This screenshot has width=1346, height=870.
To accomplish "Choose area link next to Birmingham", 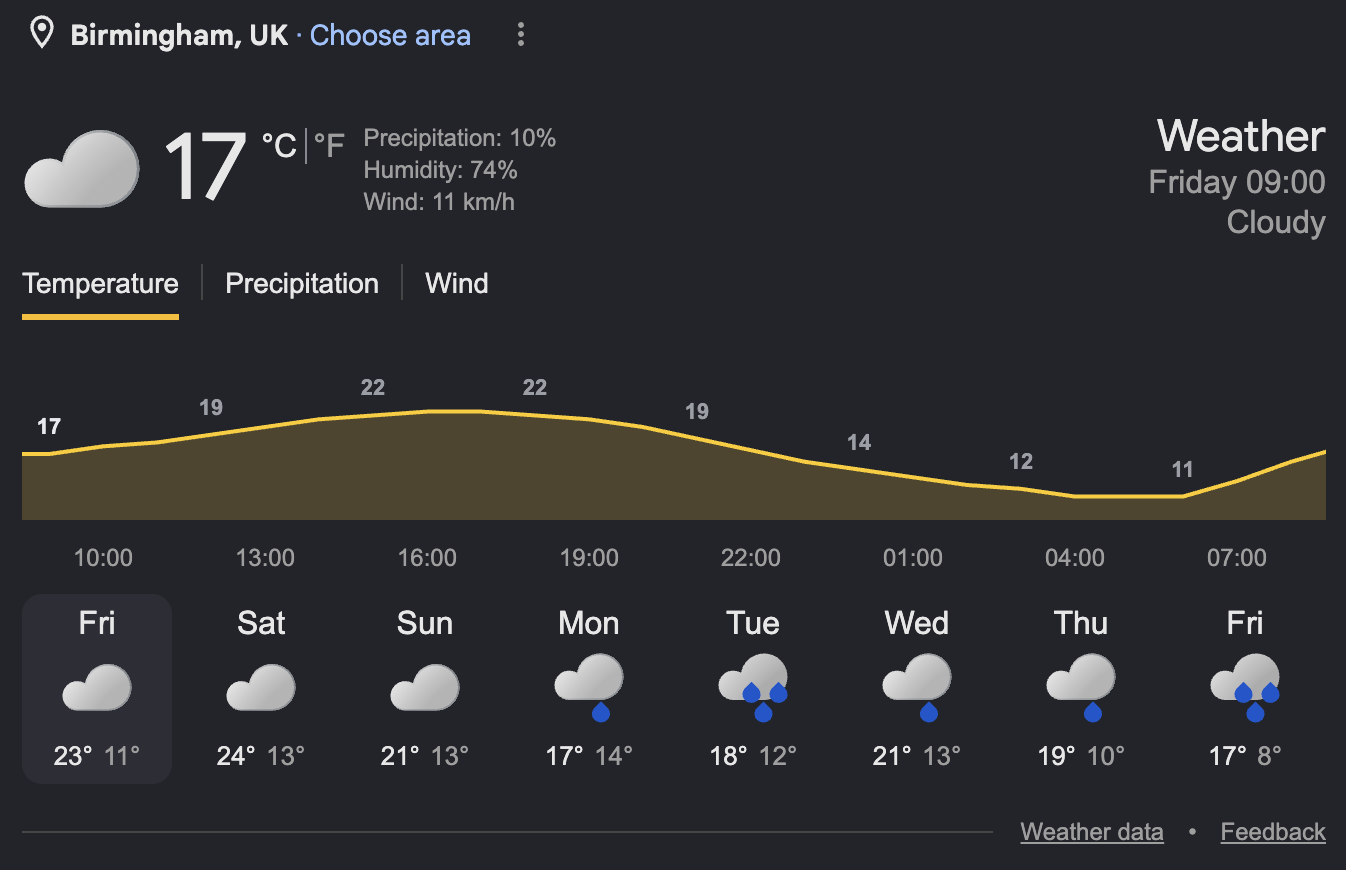I will (x=390, y=35).
